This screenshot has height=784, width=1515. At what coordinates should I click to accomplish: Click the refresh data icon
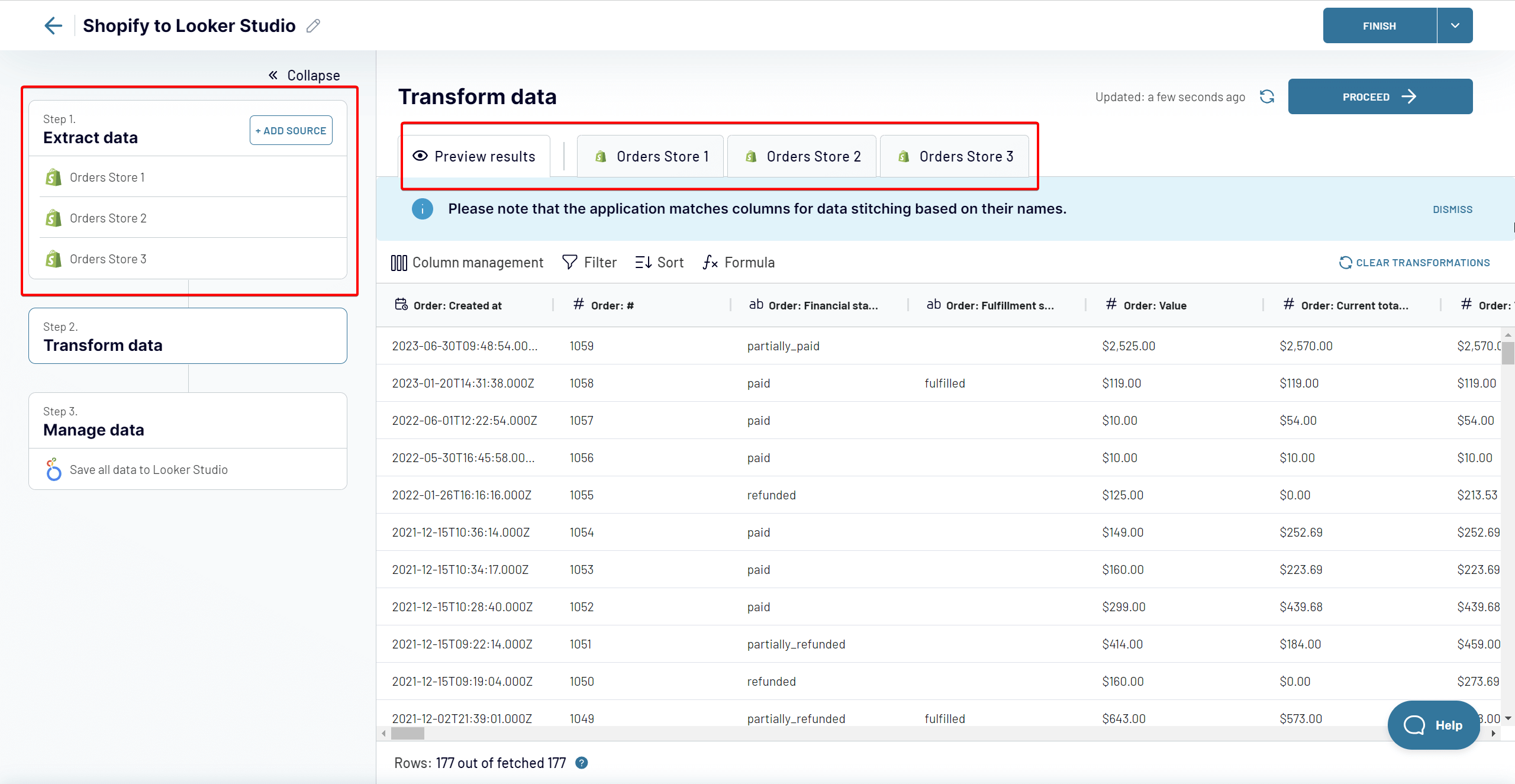1266,96
